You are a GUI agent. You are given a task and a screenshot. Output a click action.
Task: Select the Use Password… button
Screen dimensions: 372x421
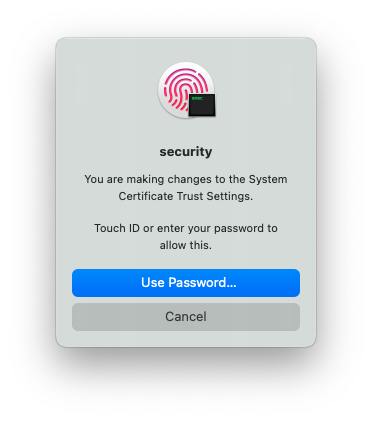pos(186,283)
